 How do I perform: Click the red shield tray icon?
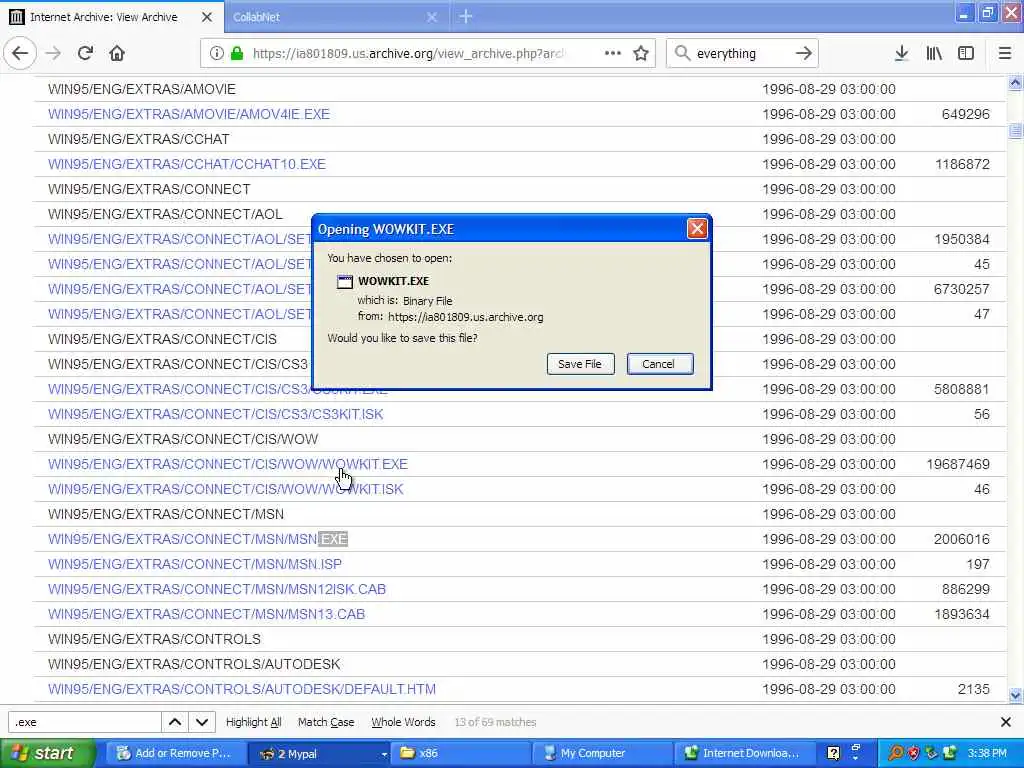(x=914, y=753)
